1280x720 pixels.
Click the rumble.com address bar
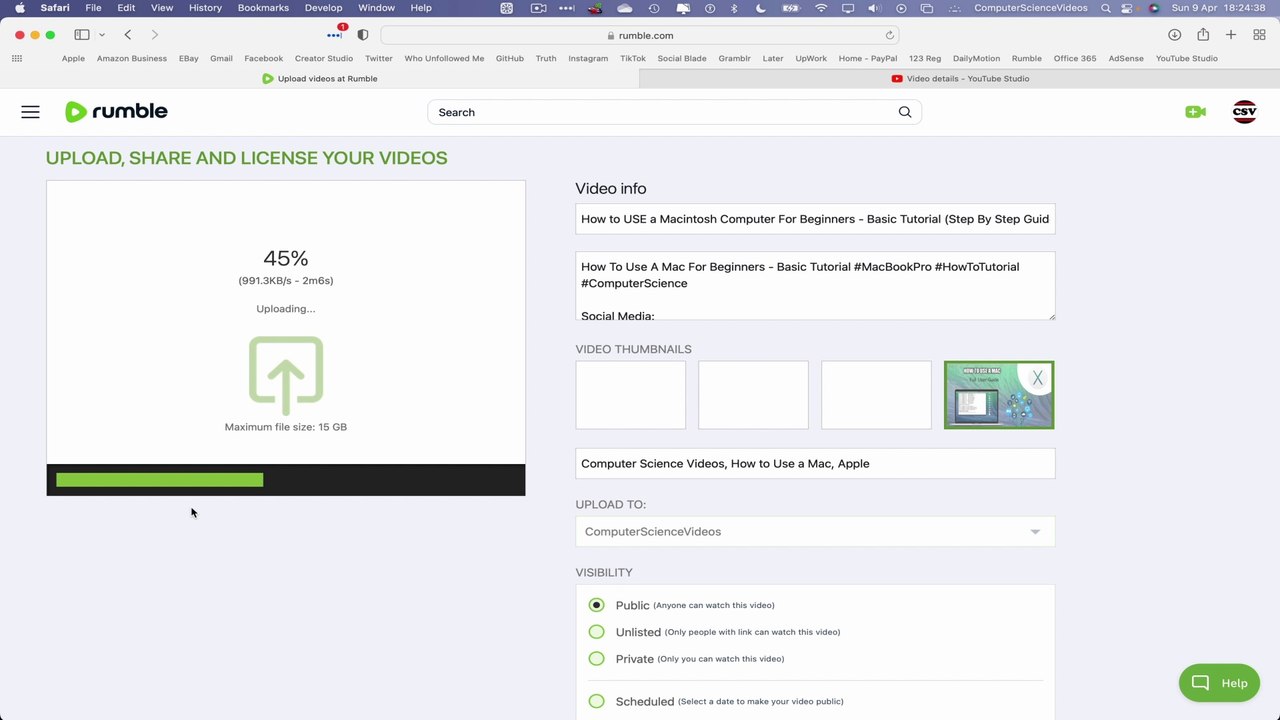point(640,35)
